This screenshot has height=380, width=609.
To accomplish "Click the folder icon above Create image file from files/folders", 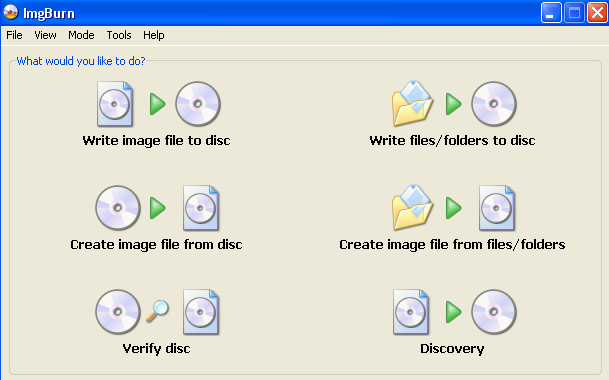I will (412, 207).
